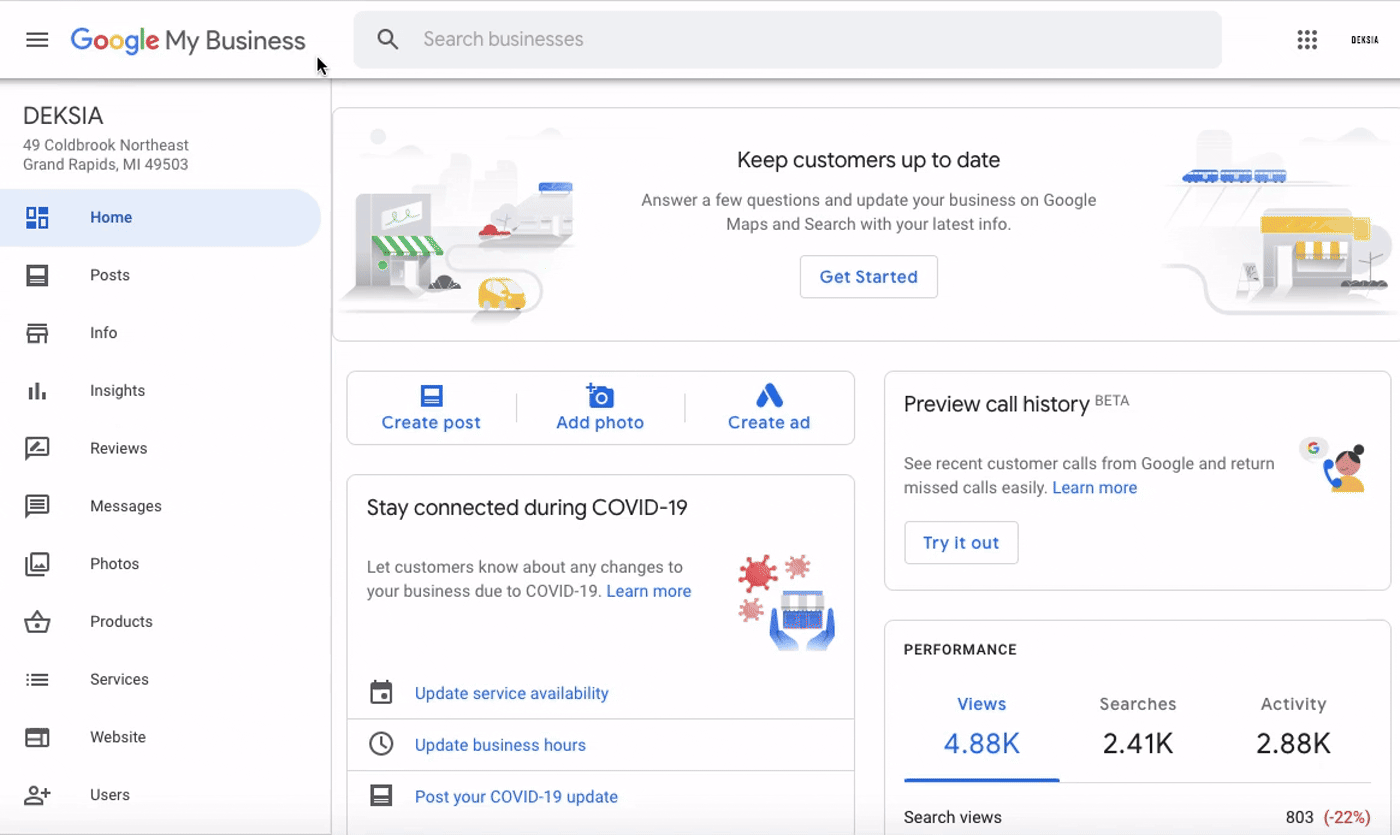Open Info in the sidebar
Screen dimensions: 1400x835
[x=104, y=333]
